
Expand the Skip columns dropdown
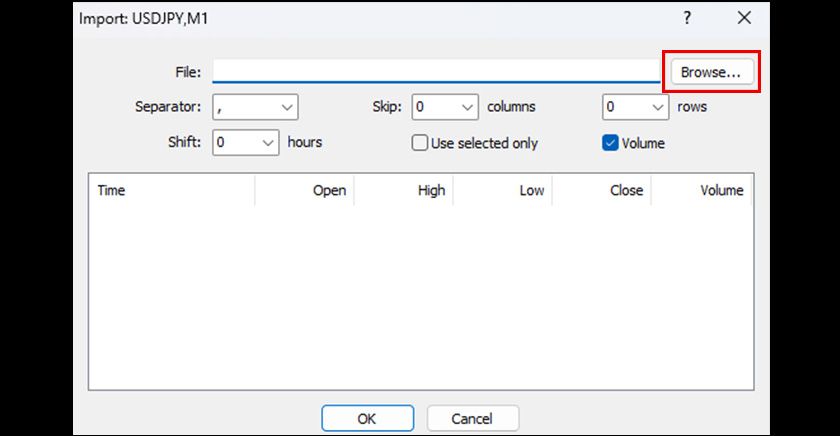tap(446, 106)
